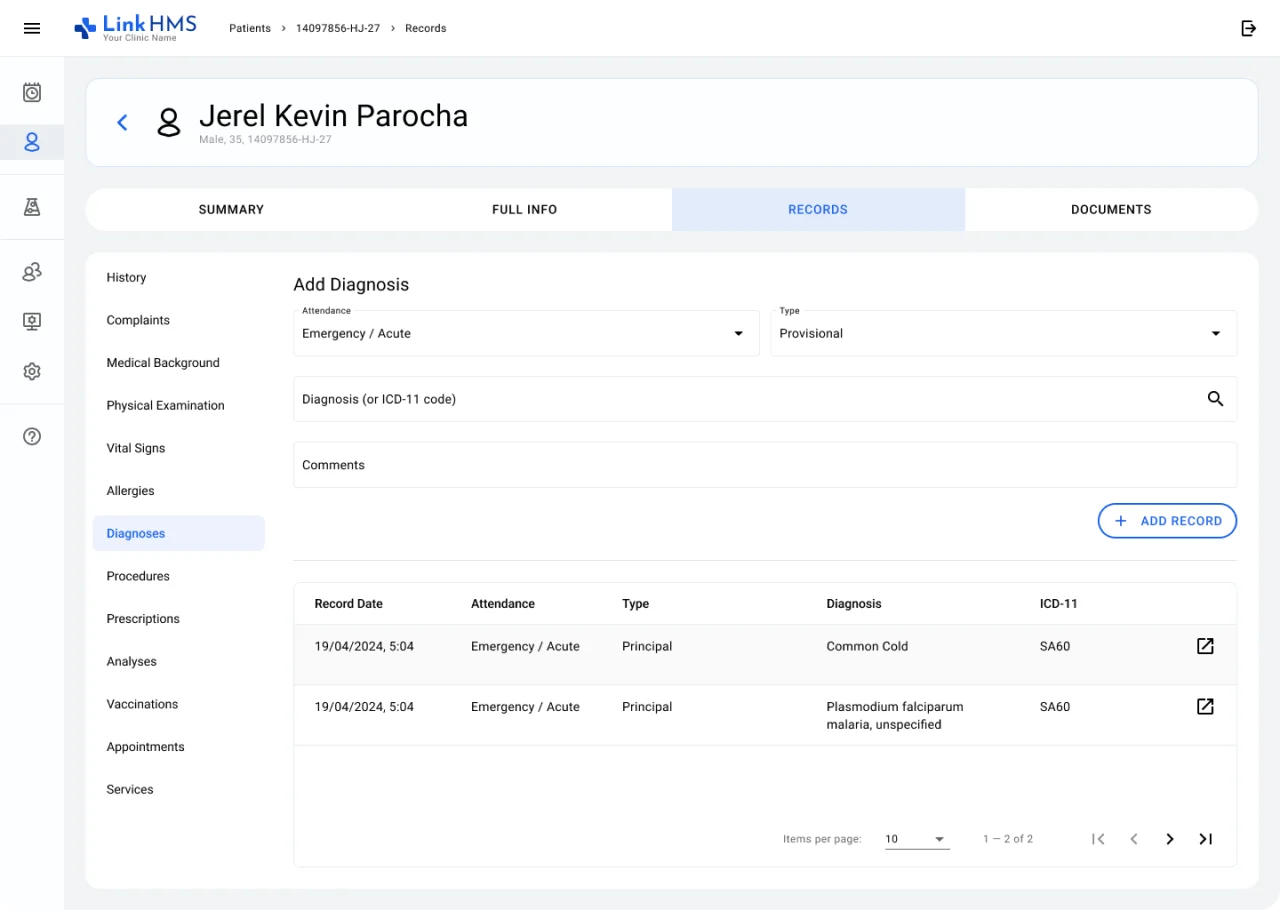Expand the Type dropdown showing Provisional
This screenshot has height=910, width=1280.
[x=1003, y=333]
